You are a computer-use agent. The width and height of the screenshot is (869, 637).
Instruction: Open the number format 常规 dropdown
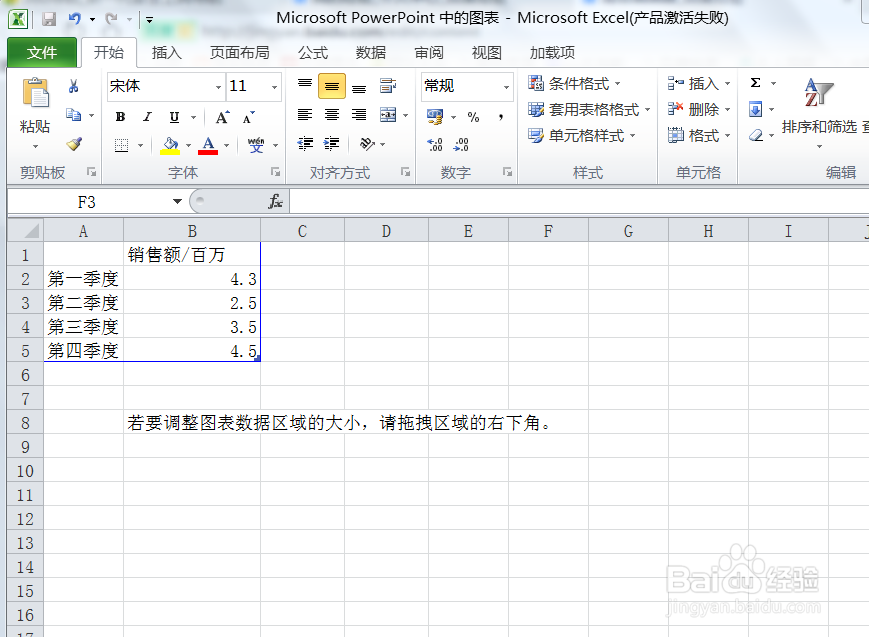pyautogui.click(x=506, y=87)
